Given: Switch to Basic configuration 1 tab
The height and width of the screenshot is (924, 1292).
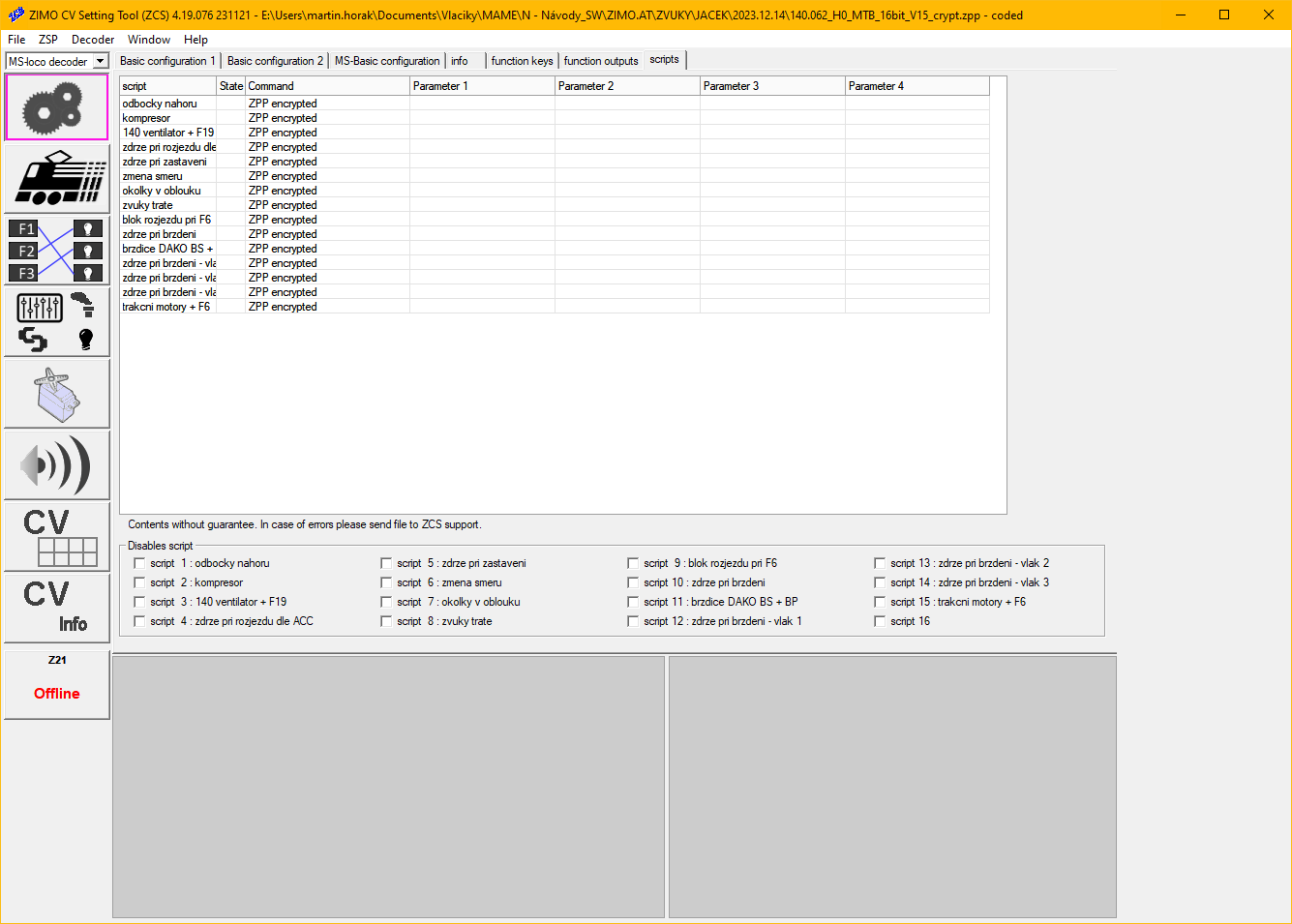Looking at the screenshot, I should coord(167,61).
